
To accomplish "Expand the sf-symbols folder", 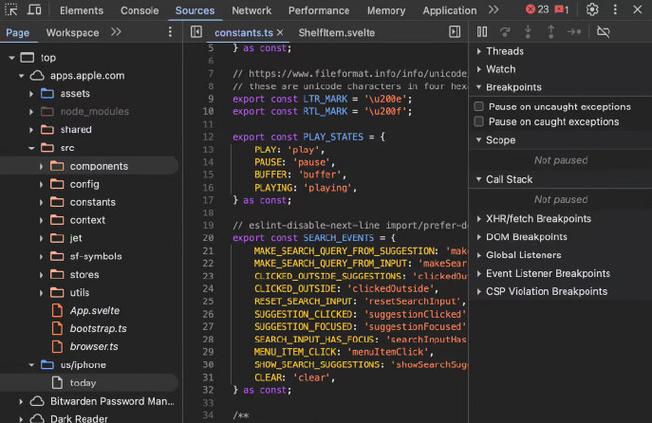I will pyautogui.click(x=41, y=256).
